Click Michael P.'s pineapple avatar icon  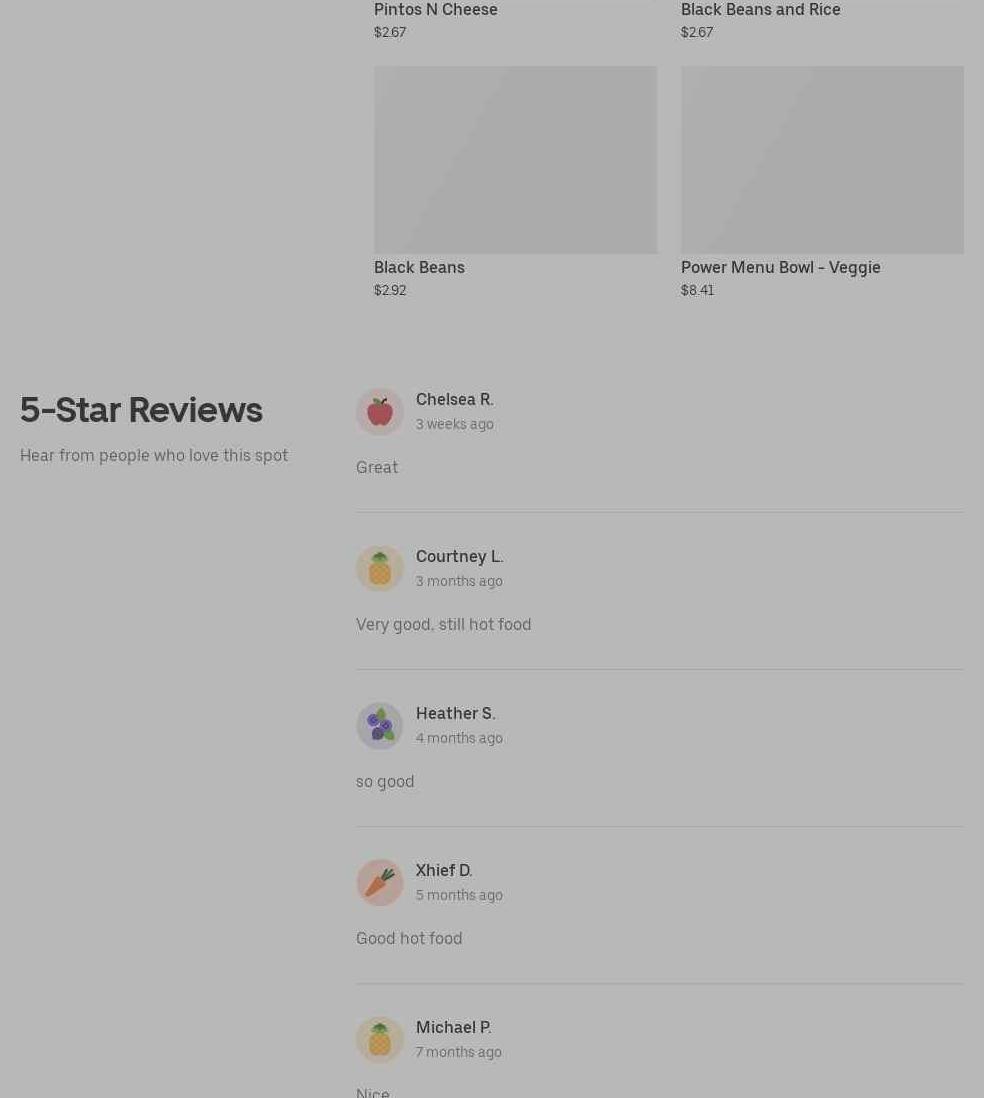tap(380, 1039)
